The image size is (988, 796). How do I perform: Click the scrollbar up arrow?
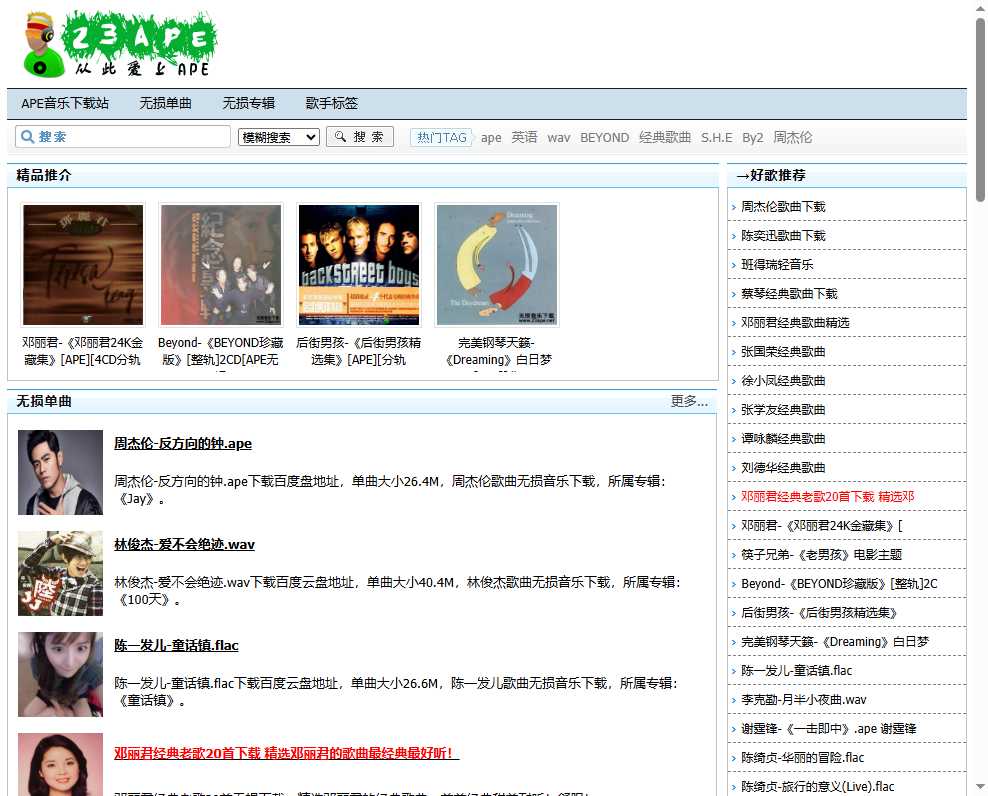tap(979, 8)
